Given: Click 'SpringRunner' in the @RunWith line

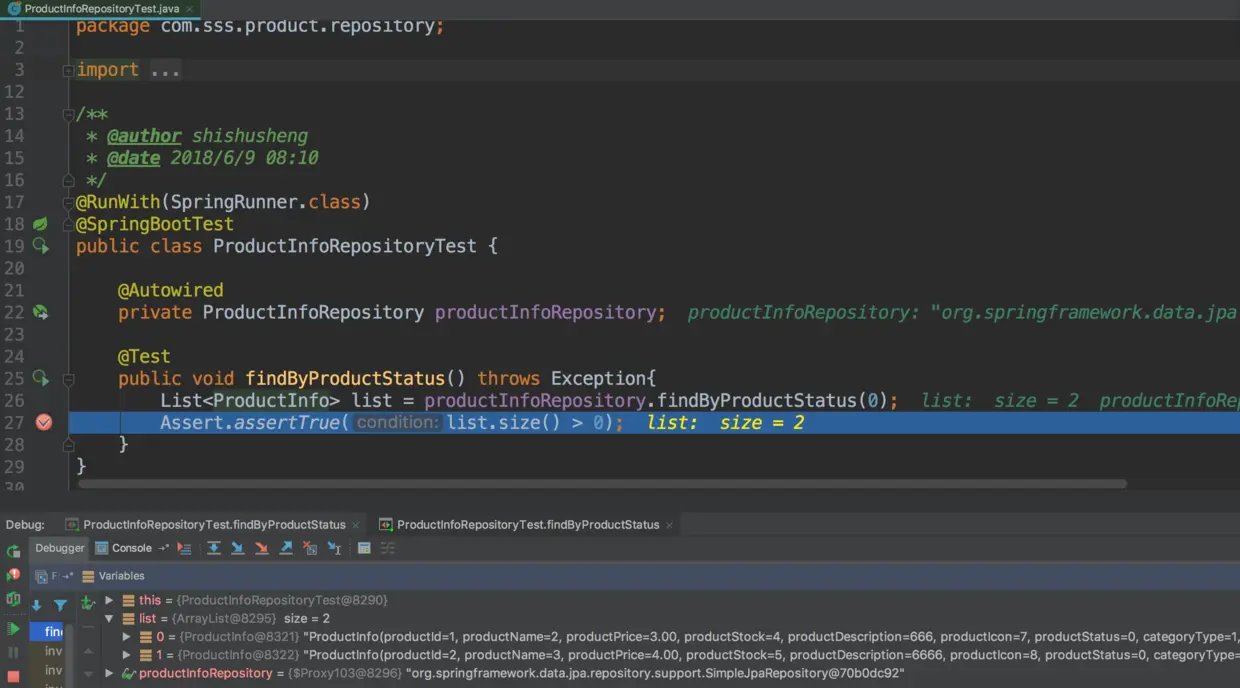Looking at the screenshot, I should coord(234,202).
